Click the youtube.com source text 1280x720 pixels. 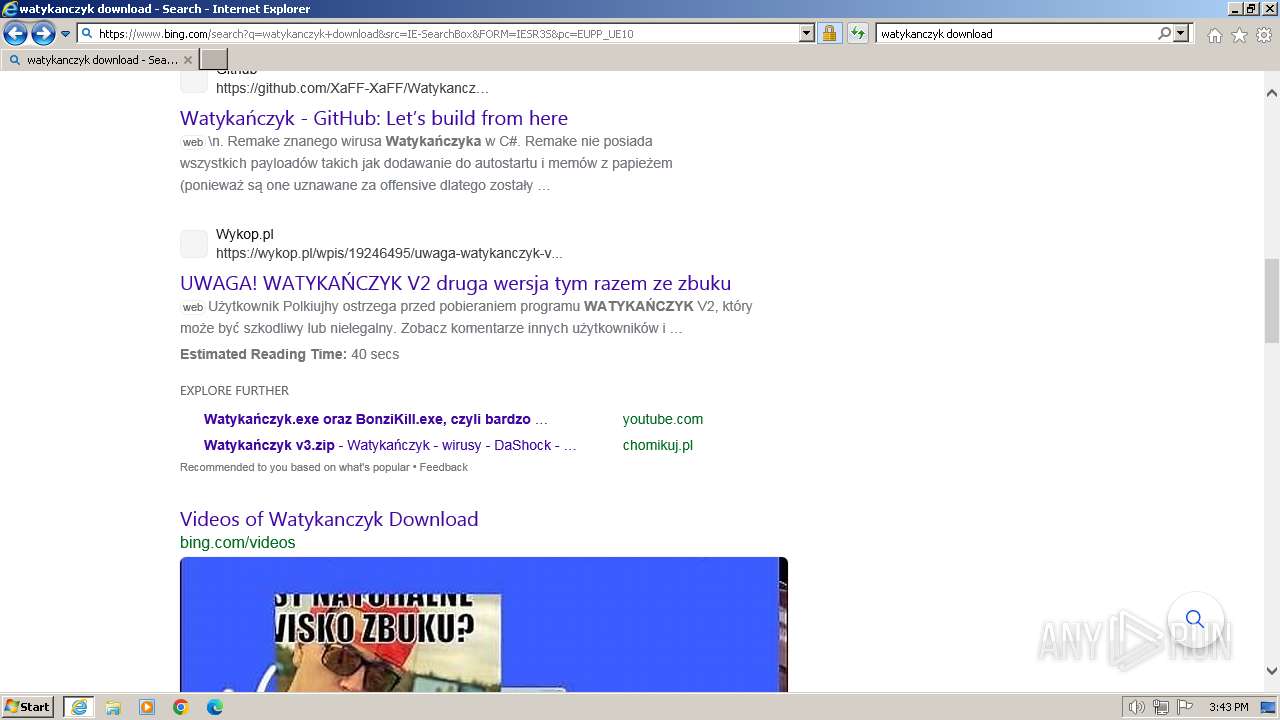(663, 419)
